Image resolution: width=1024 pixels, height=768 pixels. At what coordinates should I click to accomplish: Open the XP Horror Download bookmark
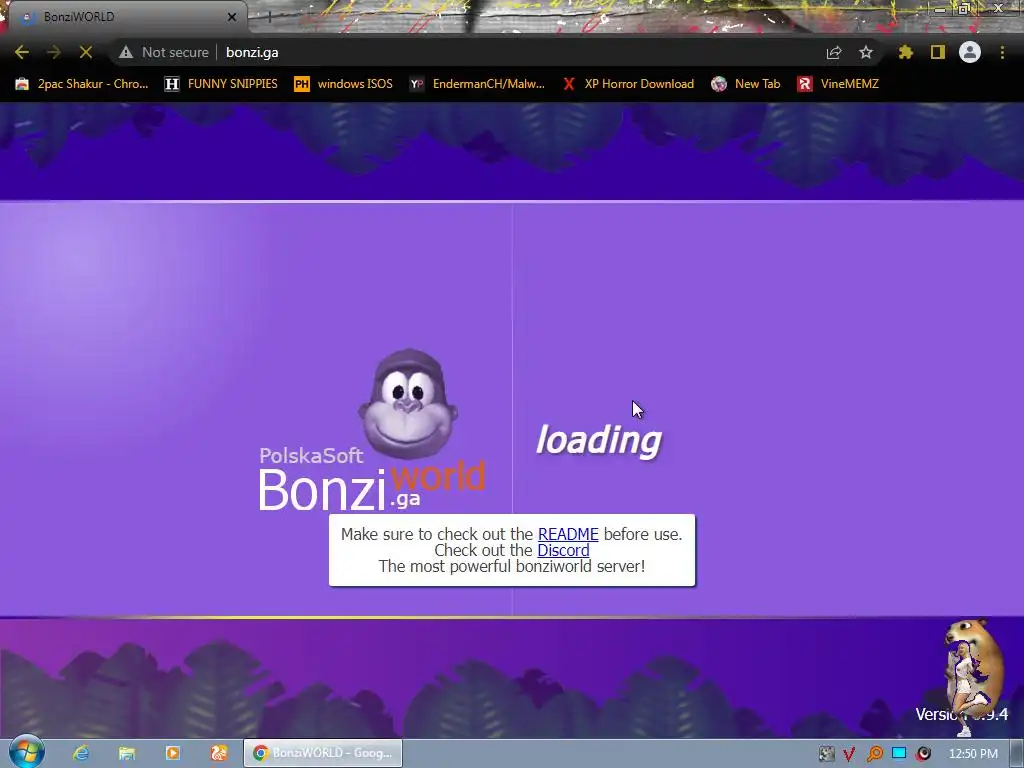click(x=628, y=84)
